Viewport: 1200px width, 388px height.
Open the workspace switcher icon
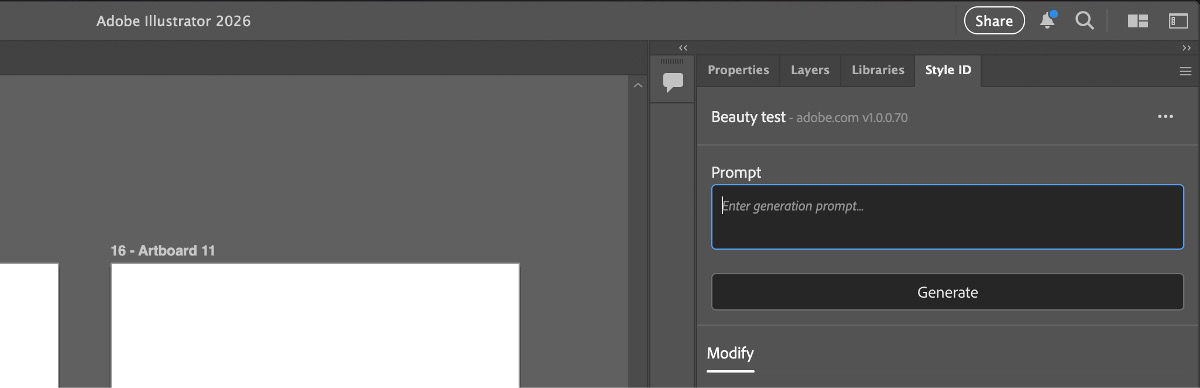[x=1178, y=21]
